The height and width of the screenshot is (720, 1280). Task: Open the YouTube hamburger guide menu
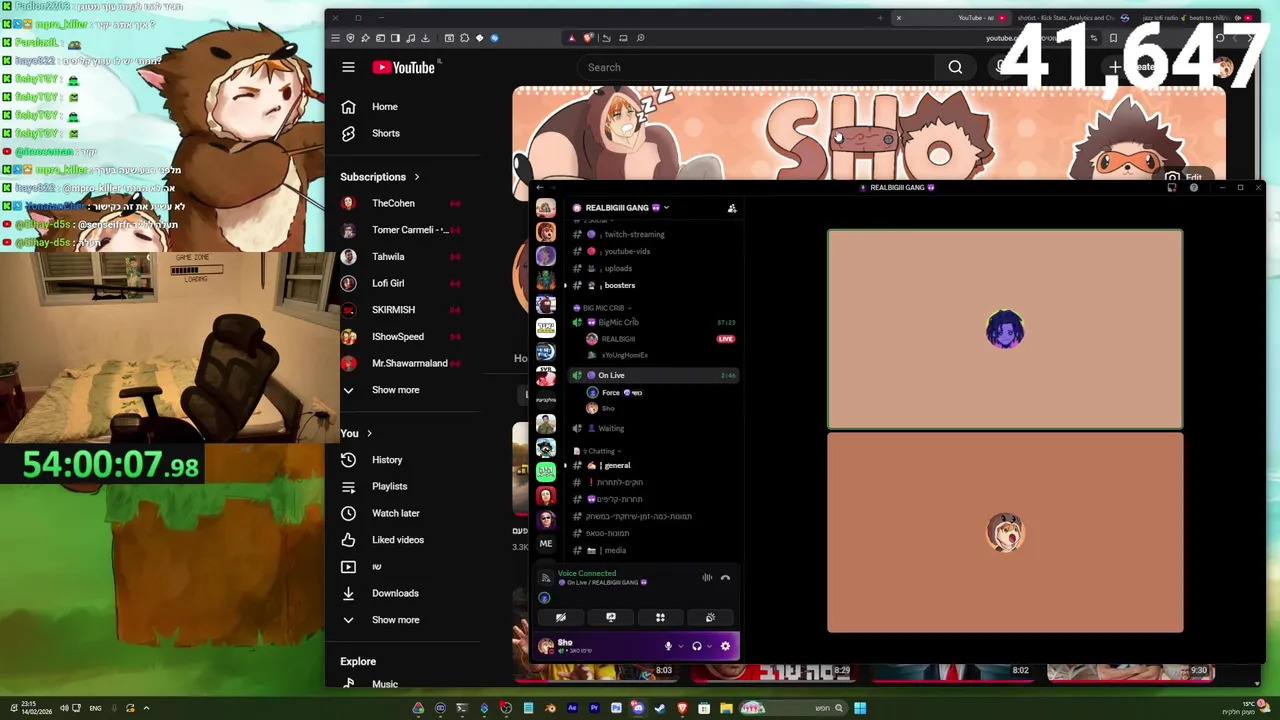click(x=348, y=67)
